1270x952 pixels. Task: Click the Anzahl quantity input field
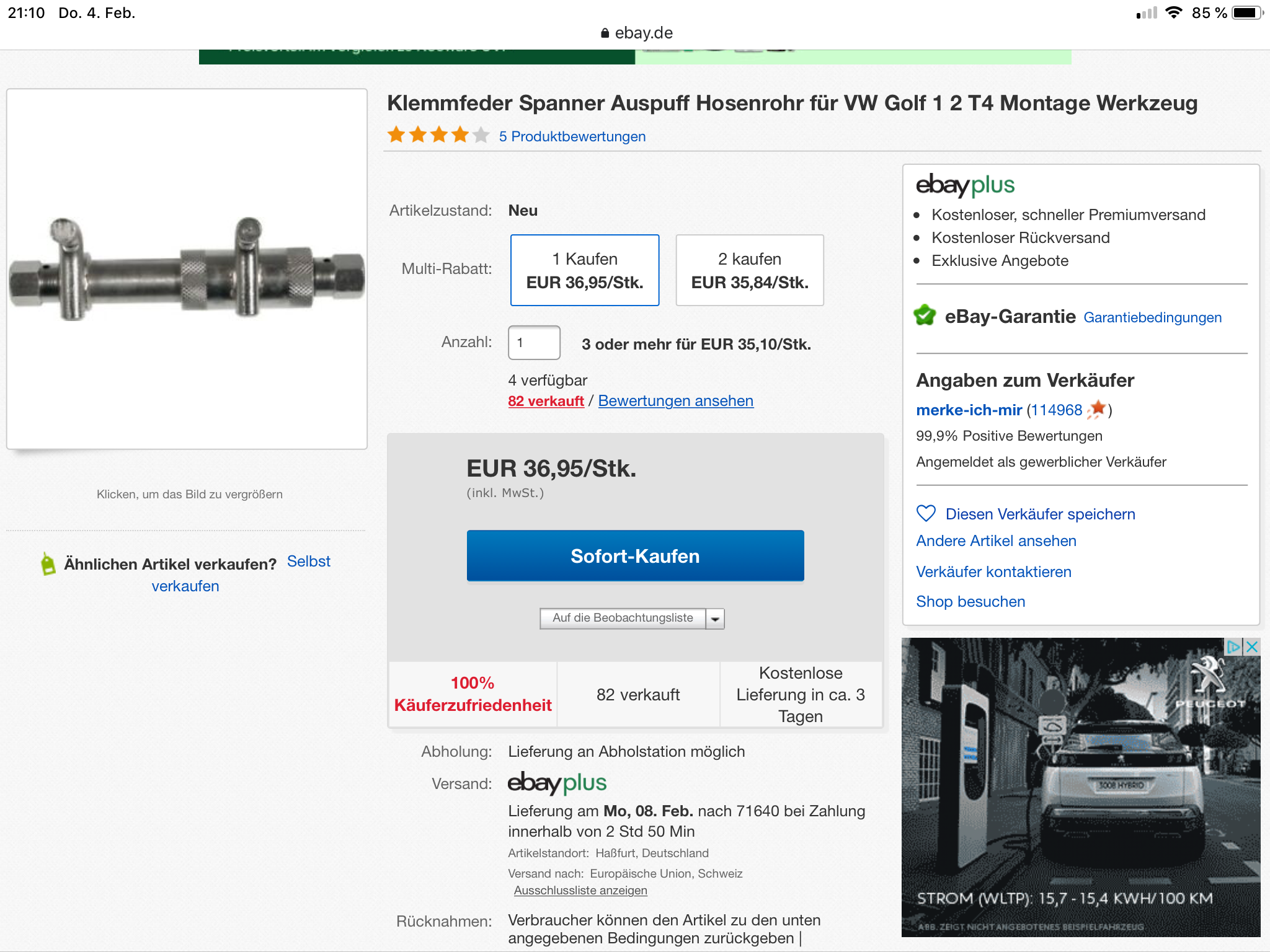click(x=534, y=343)
